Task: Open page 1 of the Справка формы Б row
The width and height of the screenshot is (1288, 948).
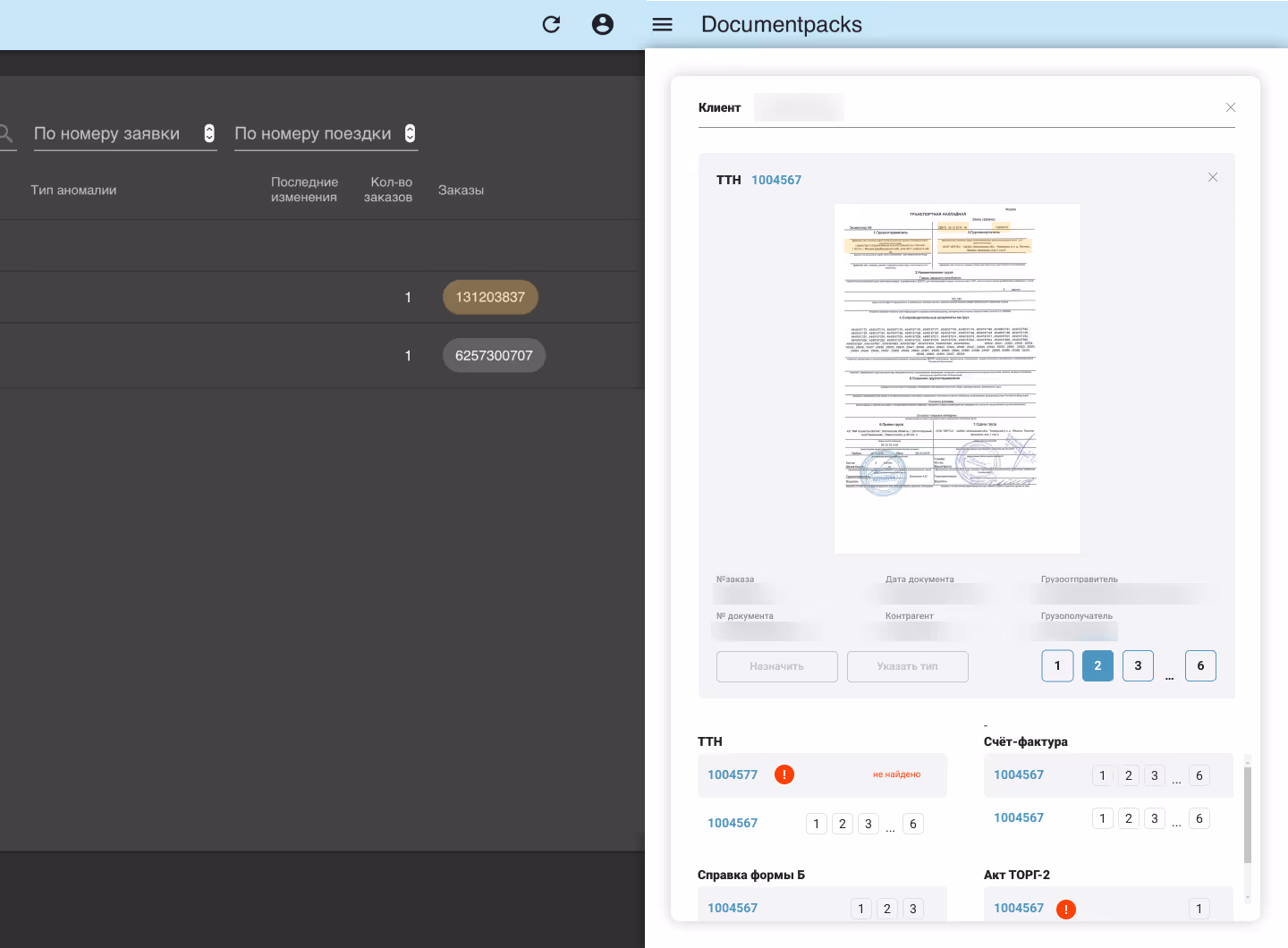Action: pyautogui.click(x=861, y=909)
